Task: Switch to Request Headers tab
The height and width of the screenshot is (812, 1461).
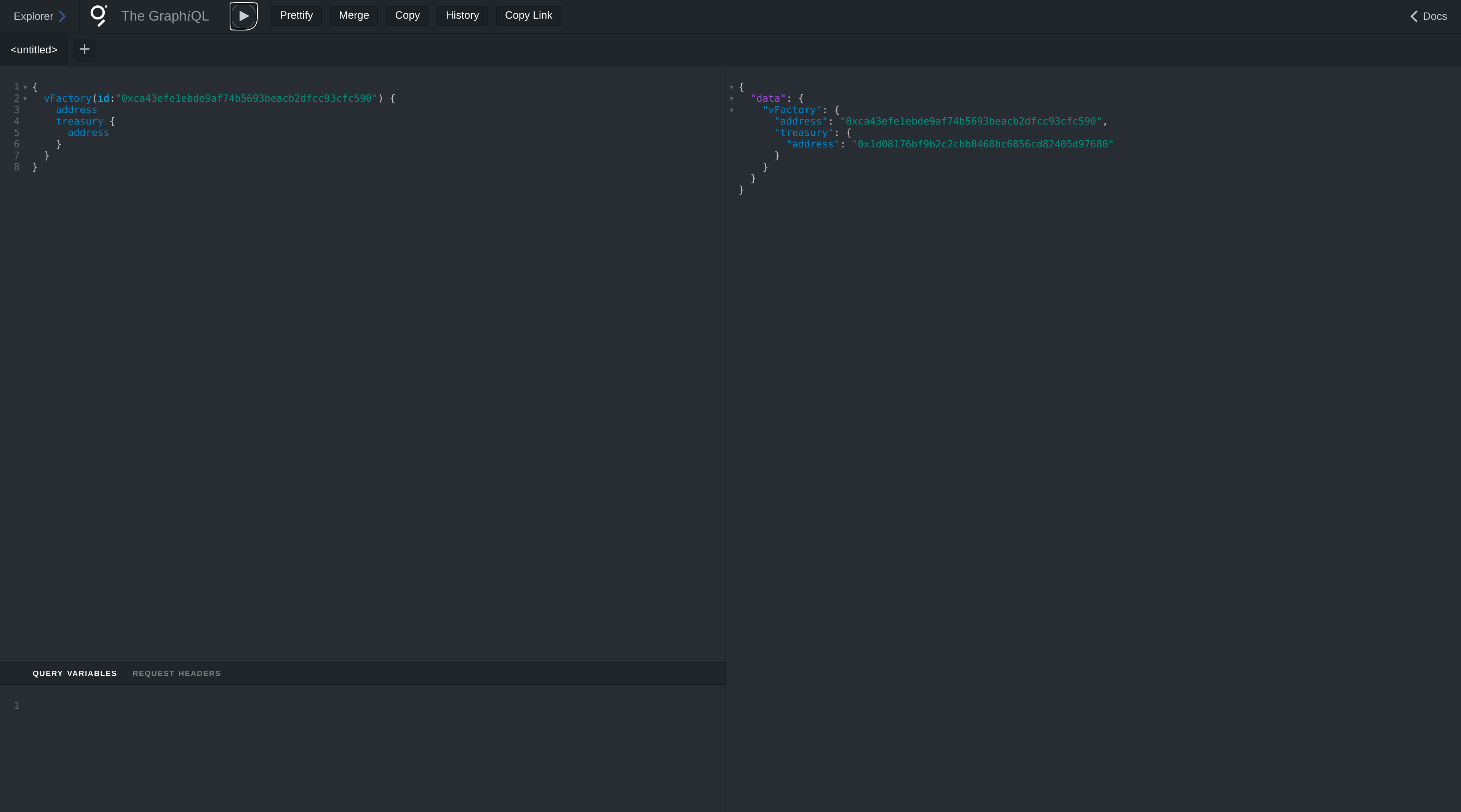Action: (x=176, y=673)
